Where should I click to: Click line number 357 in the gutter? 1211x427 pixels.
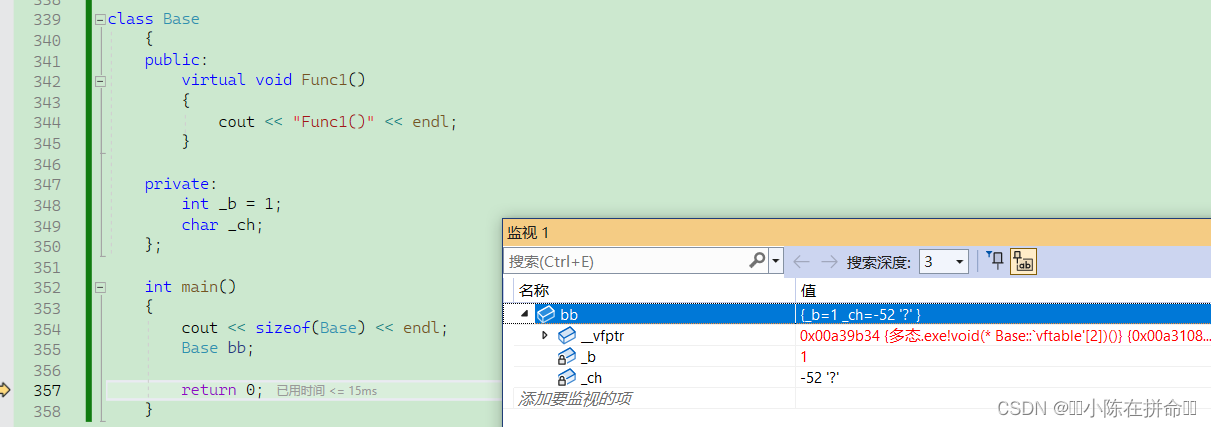tap(47, 390)
